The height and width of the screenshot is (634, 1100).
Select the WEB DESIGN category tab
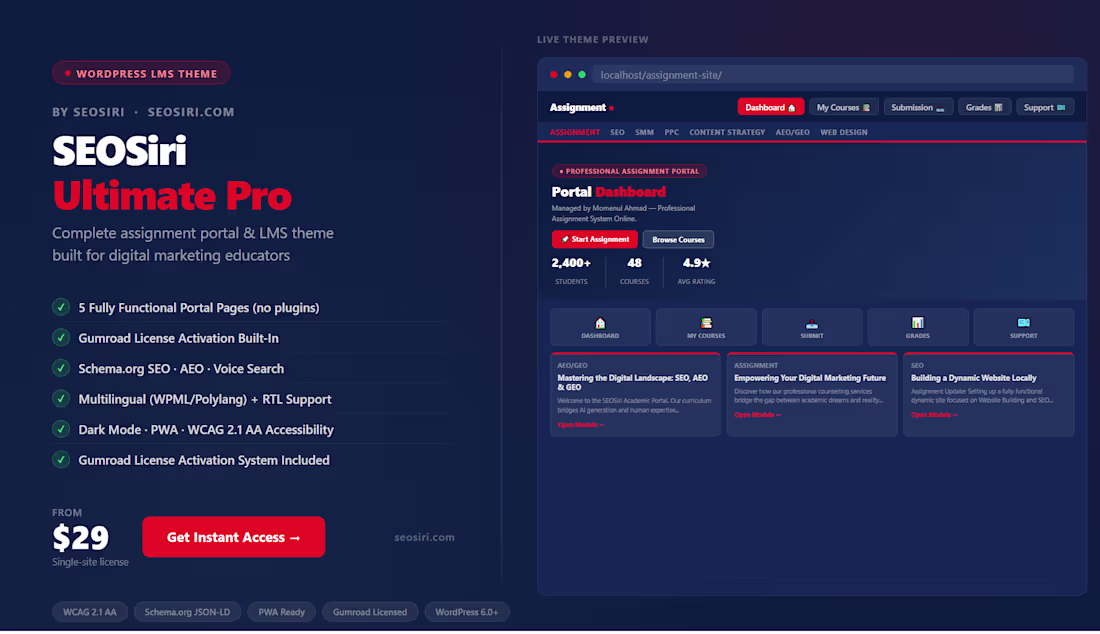[x=844, y=133]
